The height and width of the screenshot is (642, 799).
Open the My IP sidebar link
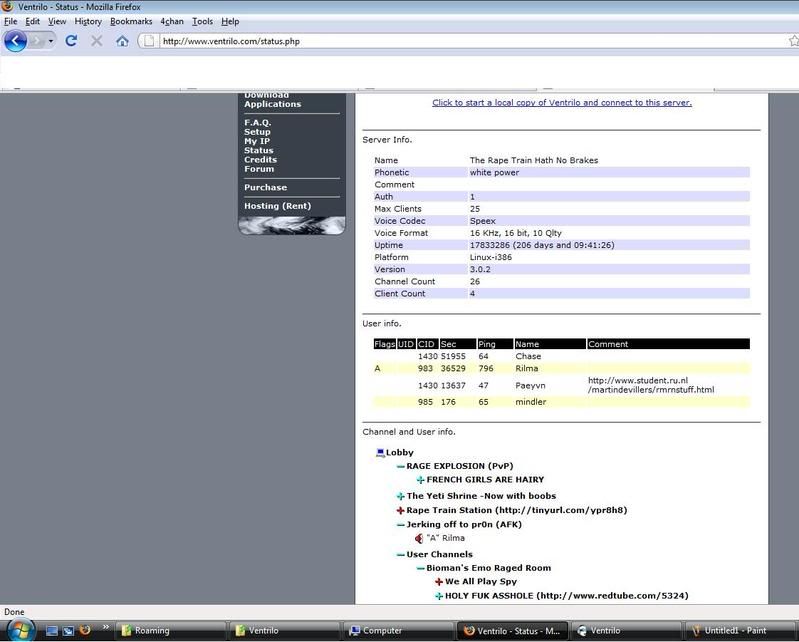tap(257, 141)
